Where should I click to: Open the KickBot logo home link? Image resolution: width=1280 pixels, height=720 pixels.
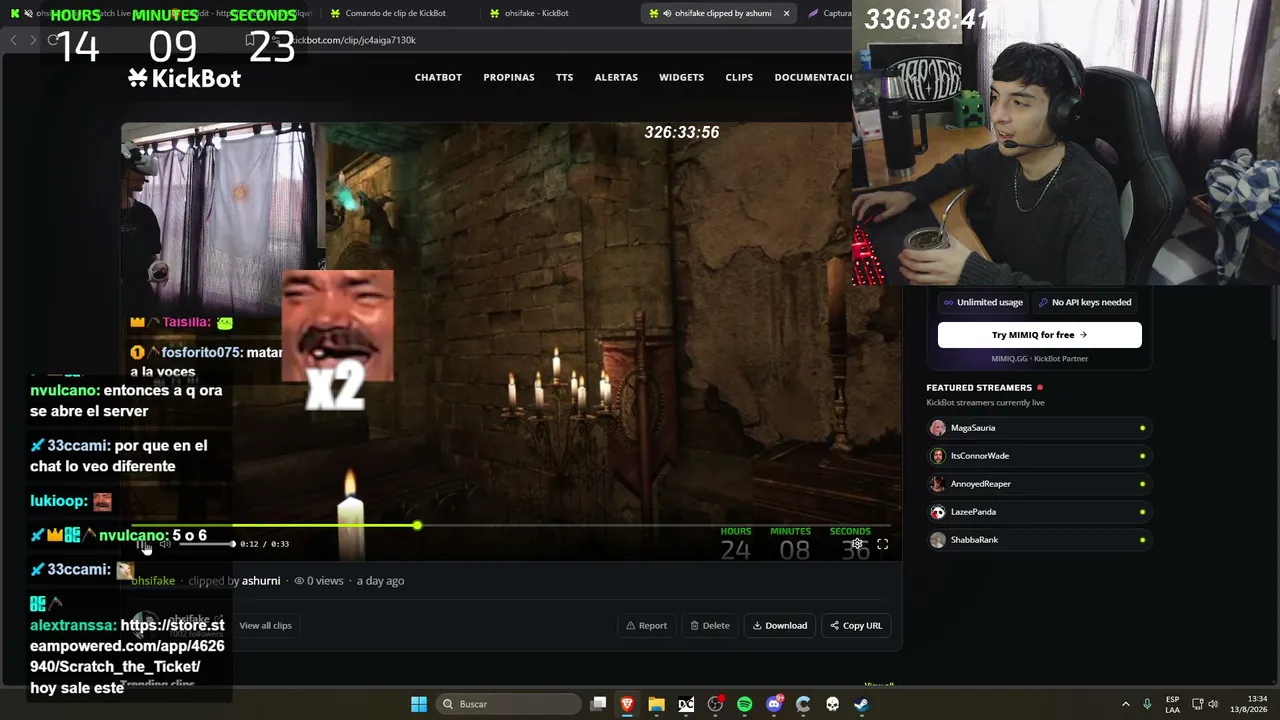(x=184, y=77)
